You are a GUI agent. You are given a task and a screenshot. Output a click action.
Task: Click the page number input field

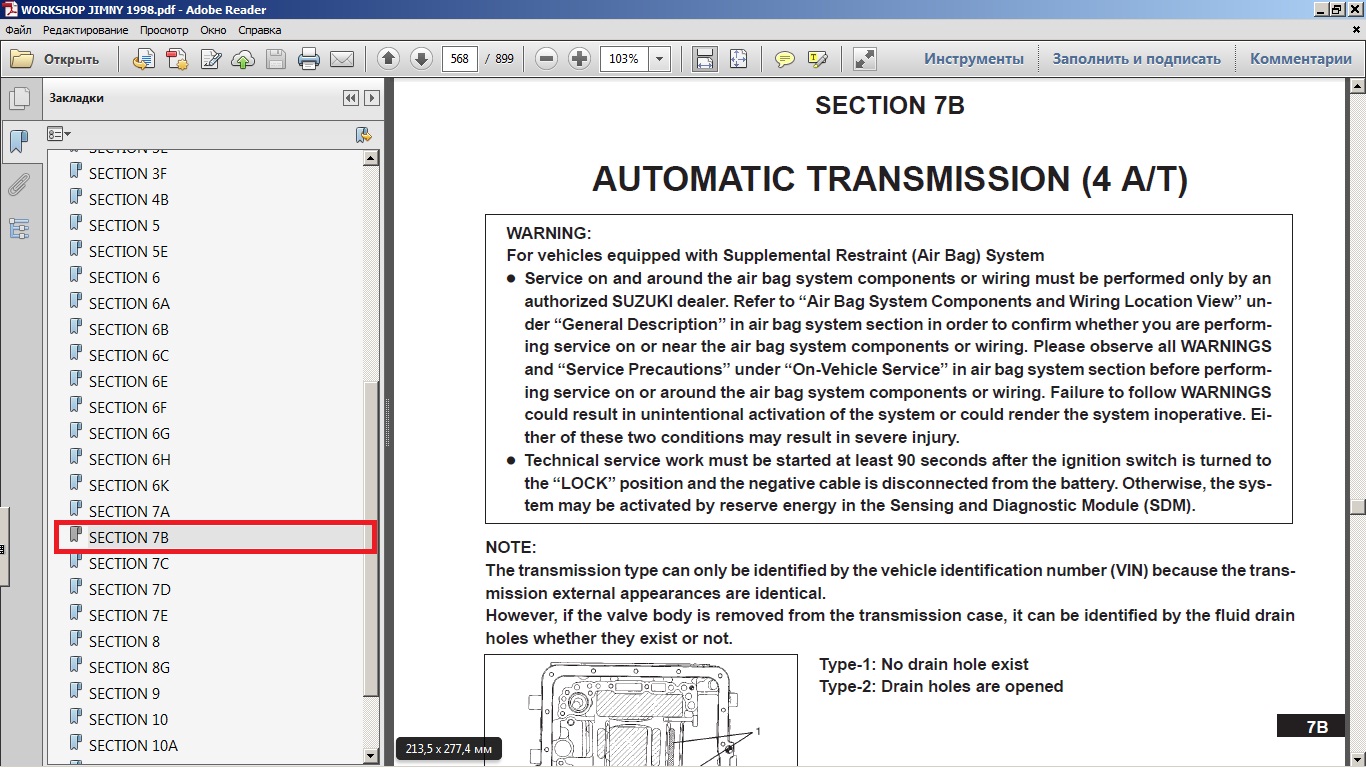459,59
